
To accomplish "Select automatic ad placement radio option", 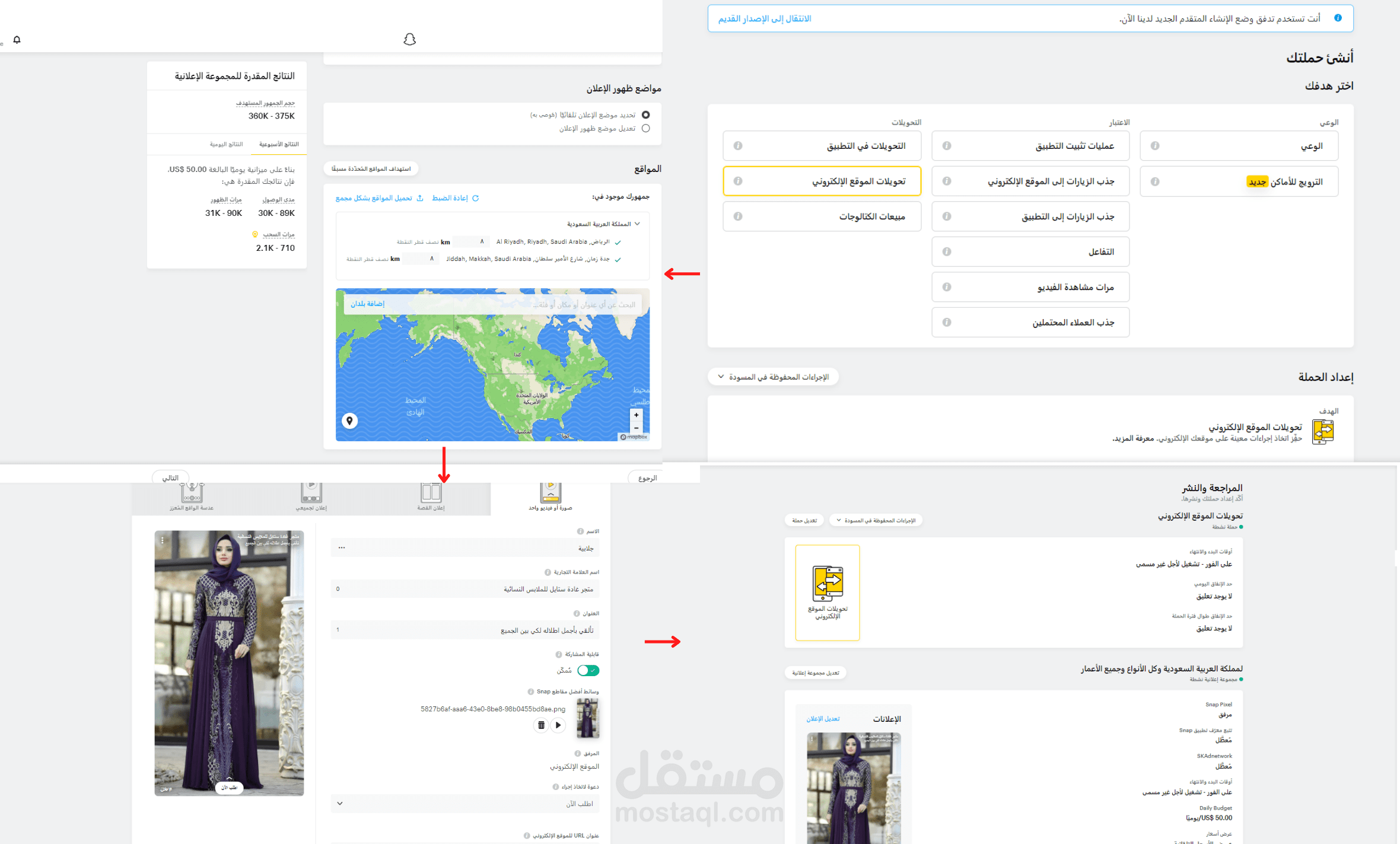I will coord(645,115).
